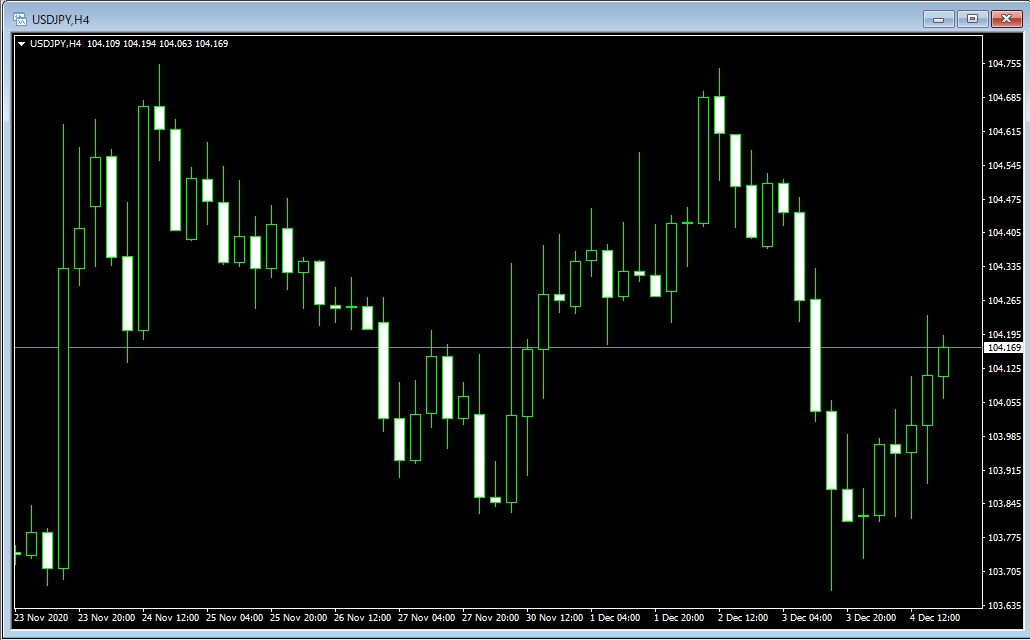This screenshot has width=1030, height=640.
Task: Minimize the USDJPY,H4 chart window
Action: pos(938,19)
